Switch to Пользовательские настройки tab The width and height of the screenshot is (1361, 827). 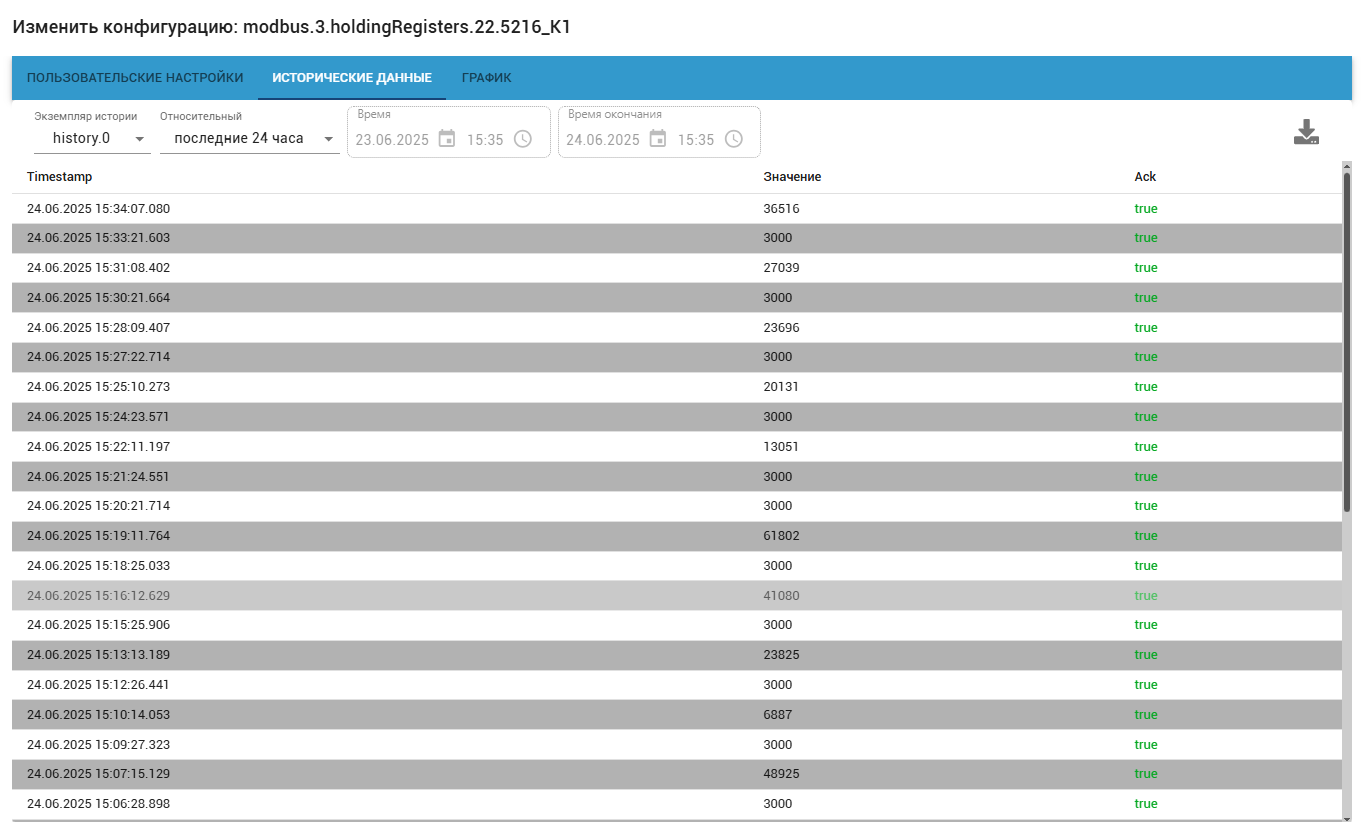click(135, 78)
